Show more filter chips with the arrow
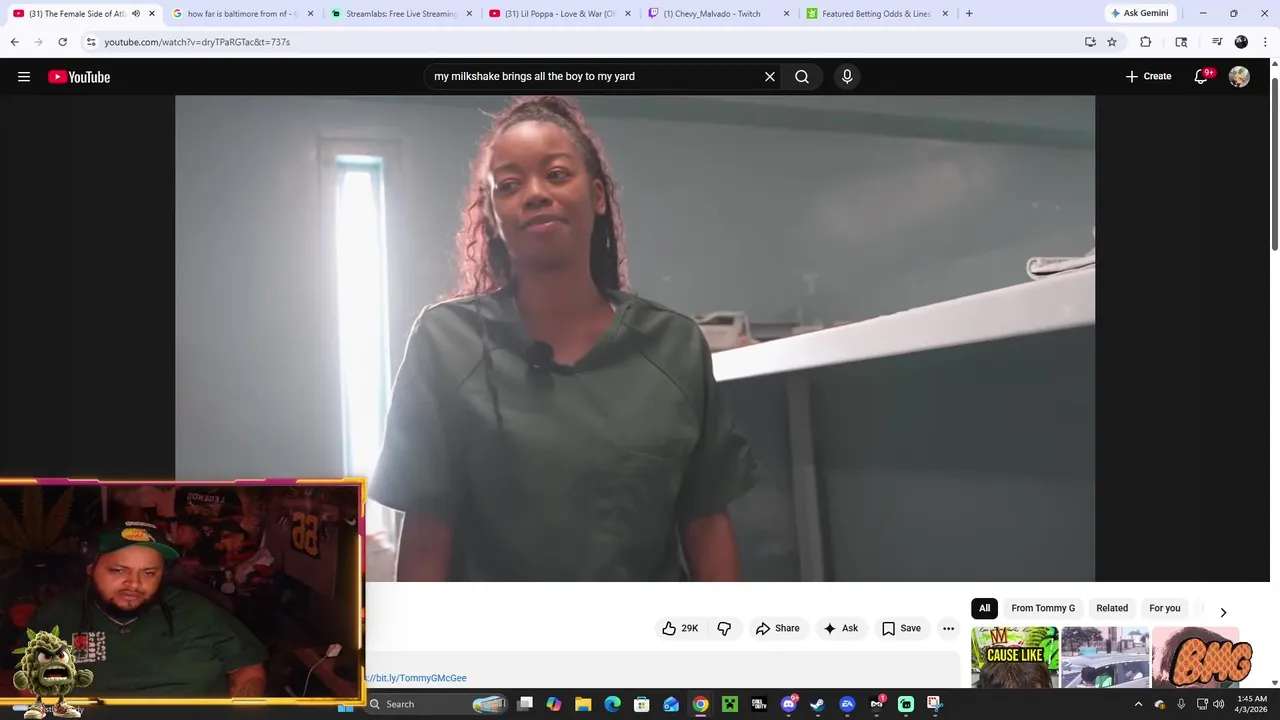 1222,612
